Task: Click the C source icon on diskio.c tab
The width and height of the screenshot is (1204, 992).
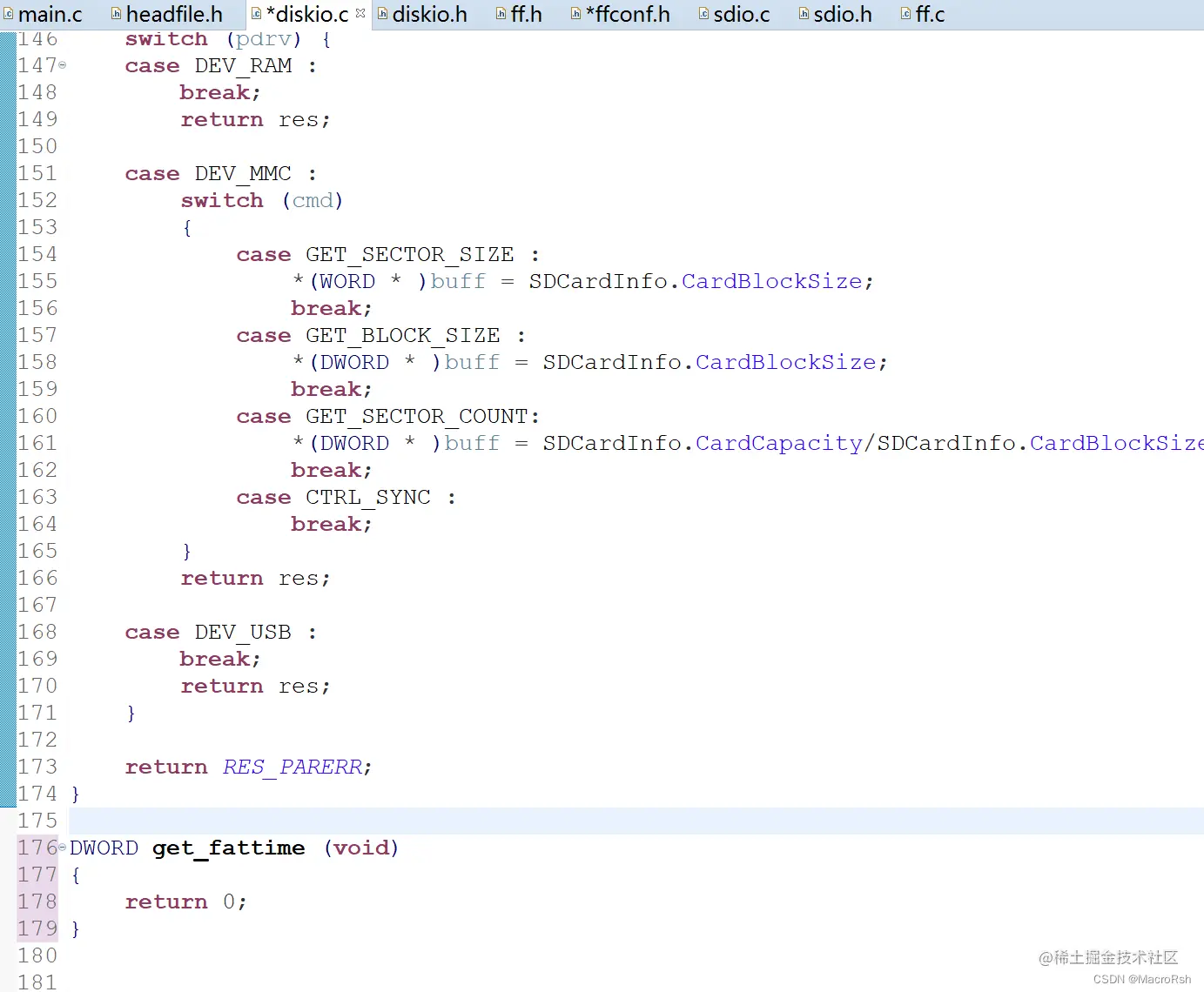Action: click(256, 14)
